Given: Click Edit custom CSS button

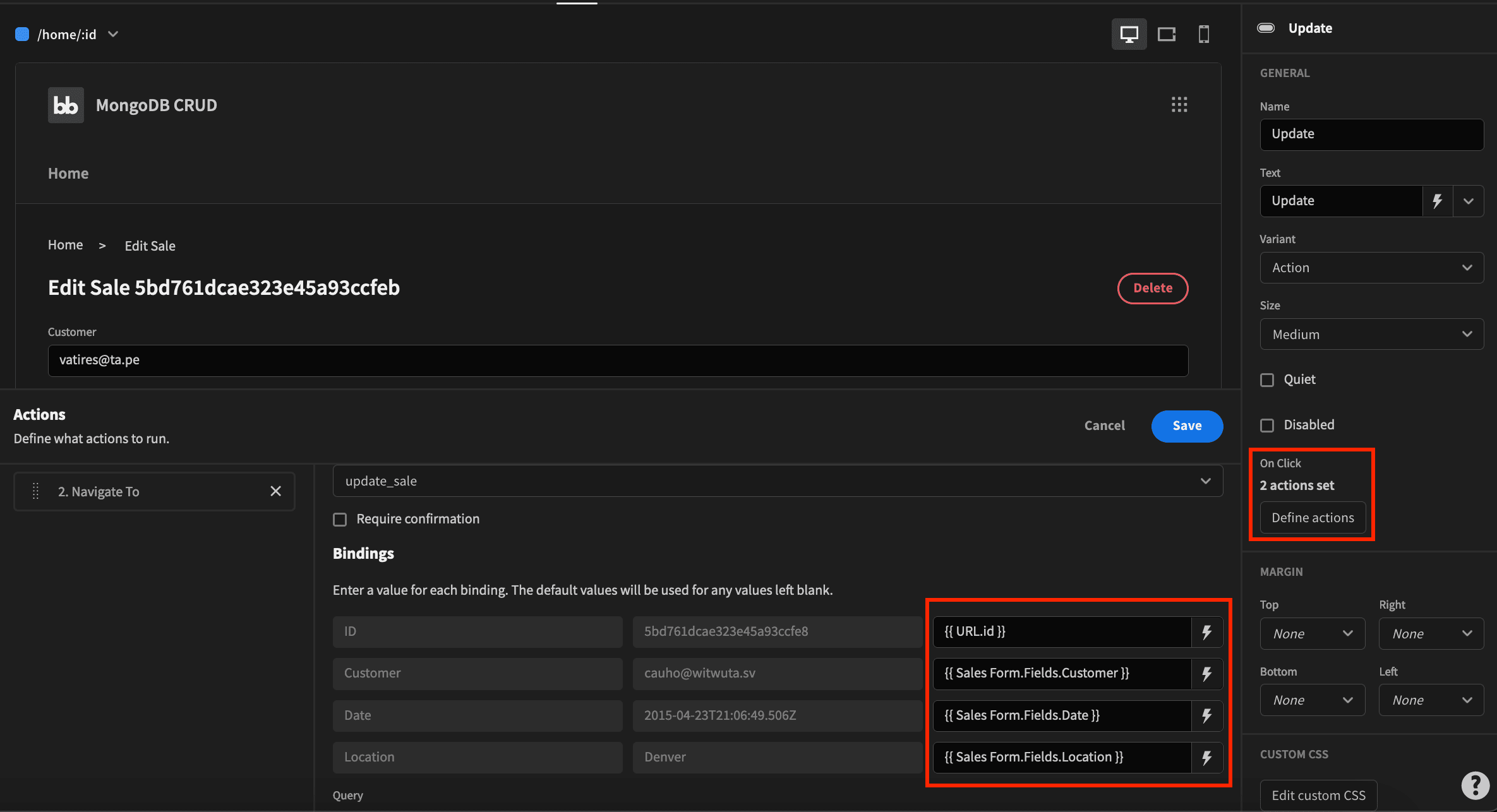Looking at the screenshot, I should (x=1318, y=796).
